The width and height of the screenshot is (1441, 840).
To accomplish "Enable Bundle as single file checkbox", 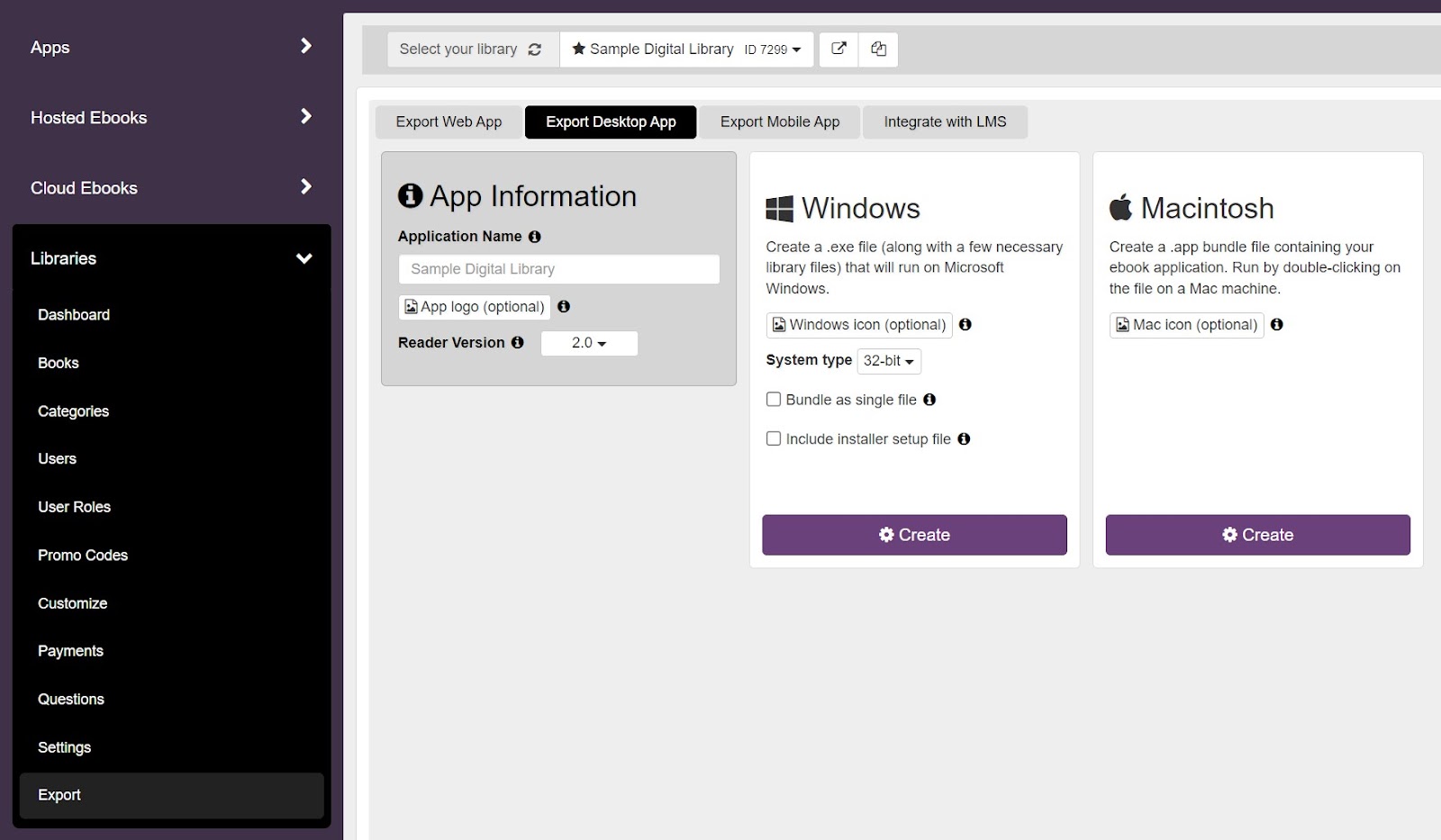I will pos(774,400).
